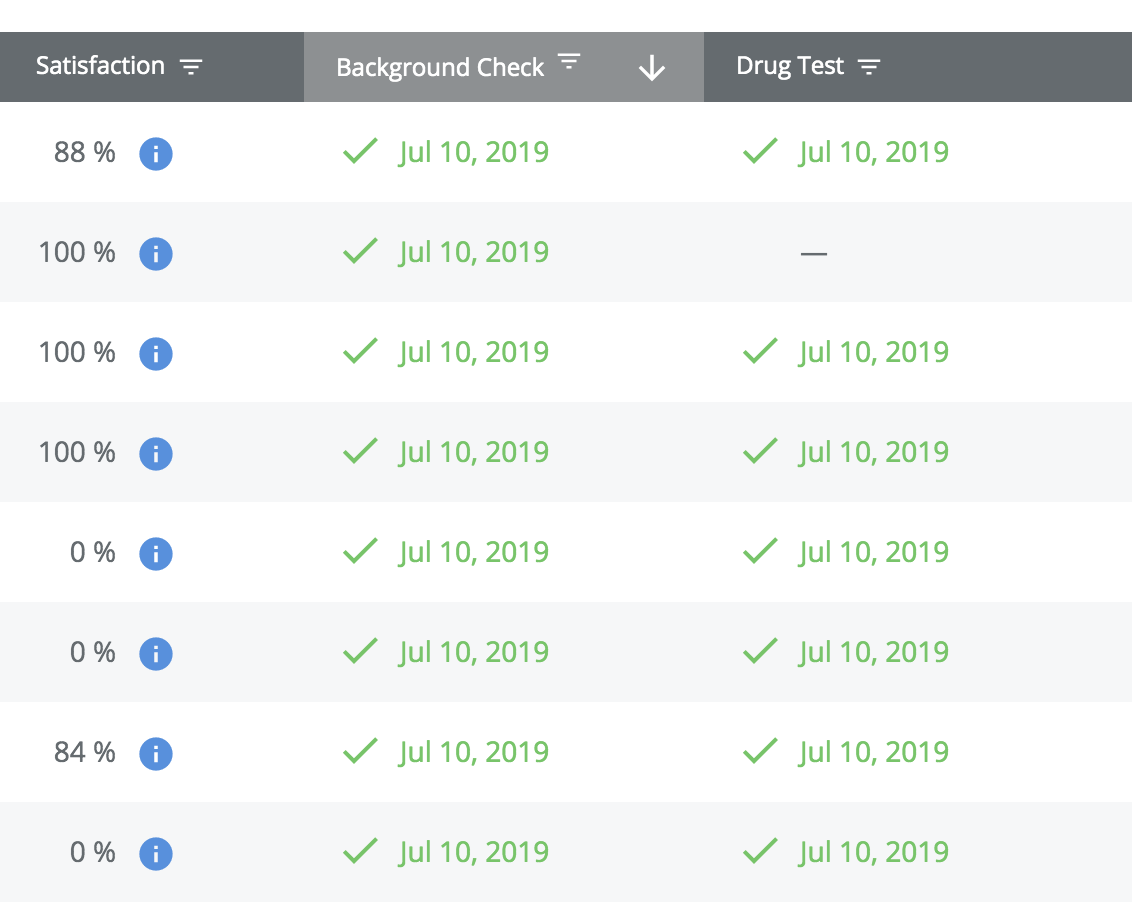Click the info icon in the fifth row
This screenshot has height=922, width=1132.
click(155, 554)
